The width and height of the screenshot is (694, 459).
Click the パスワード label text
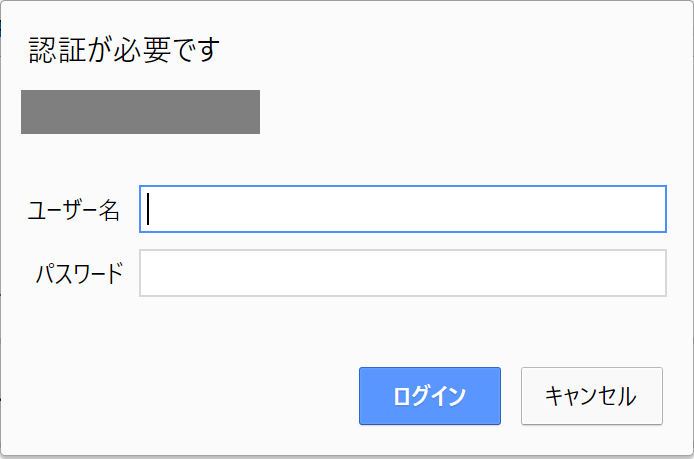pos(79,273)
